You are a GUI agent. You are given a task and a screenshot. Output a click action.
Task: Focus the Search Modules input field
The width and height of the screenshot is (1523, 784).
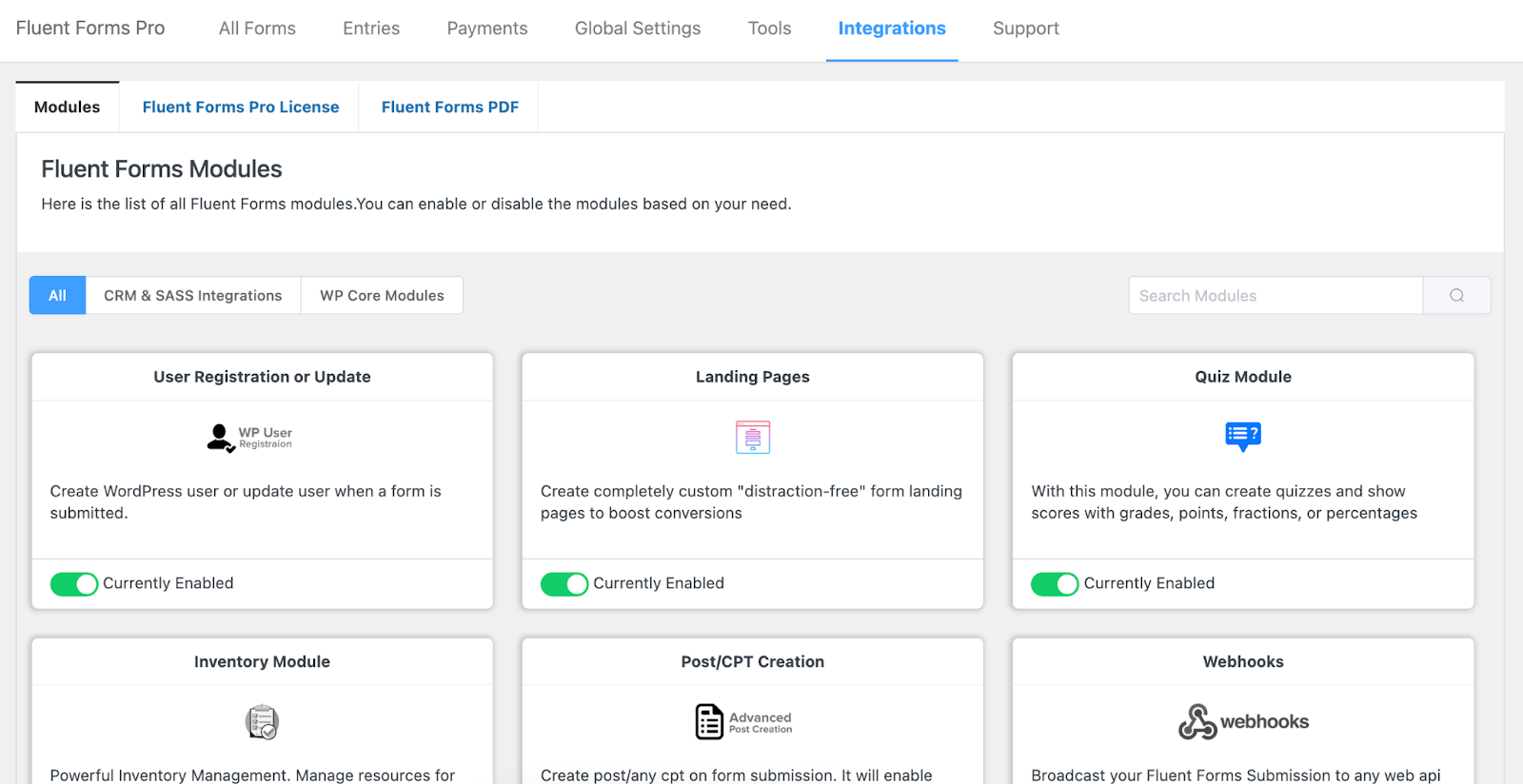click(1276, 295)
